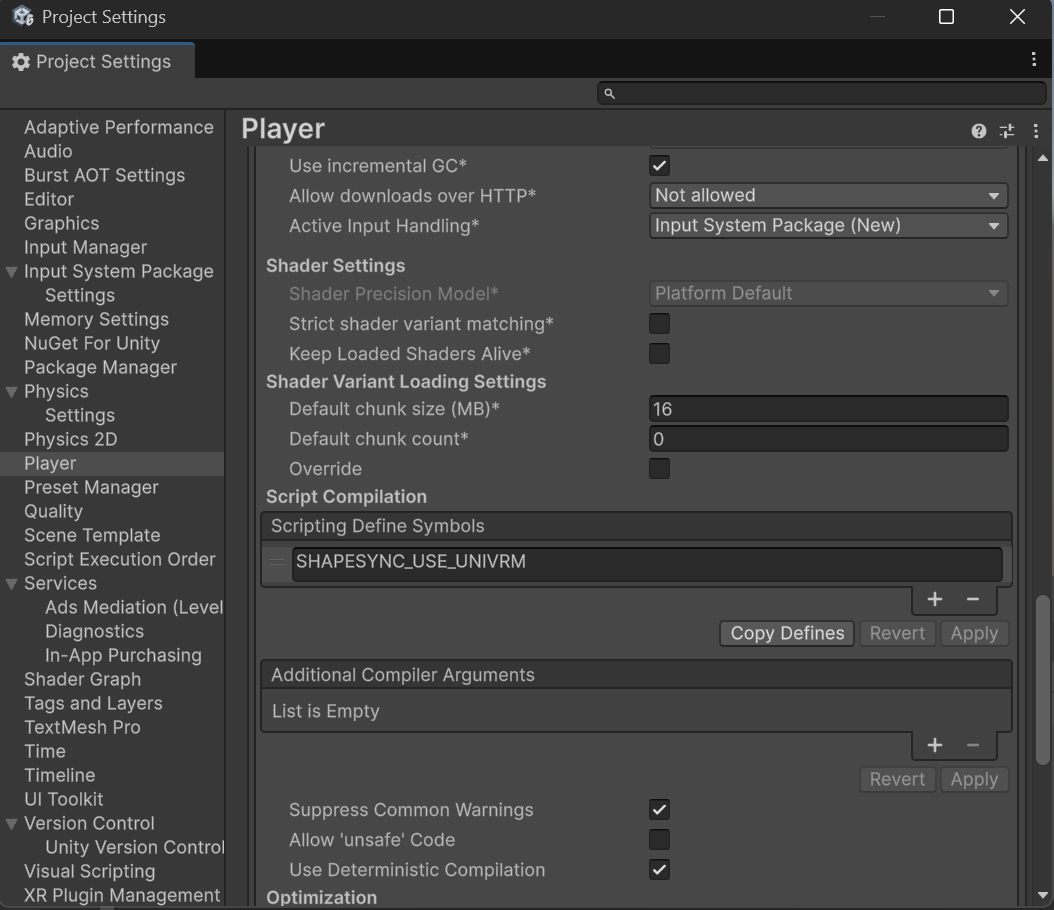Open the Player presets slider icon
The image size is (1054, 910).
1007,131
